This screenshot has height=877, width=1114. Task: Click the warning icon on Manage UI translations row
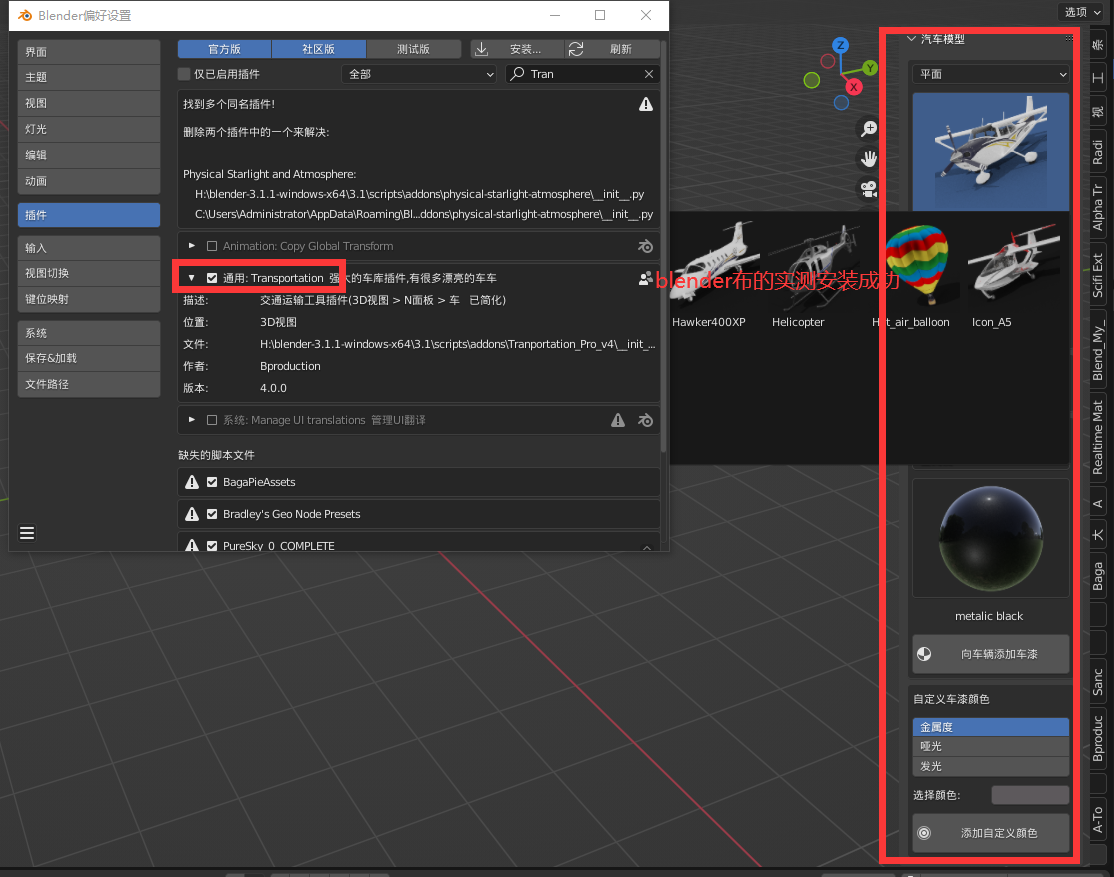pyautogui.click(x=618, y=420)
